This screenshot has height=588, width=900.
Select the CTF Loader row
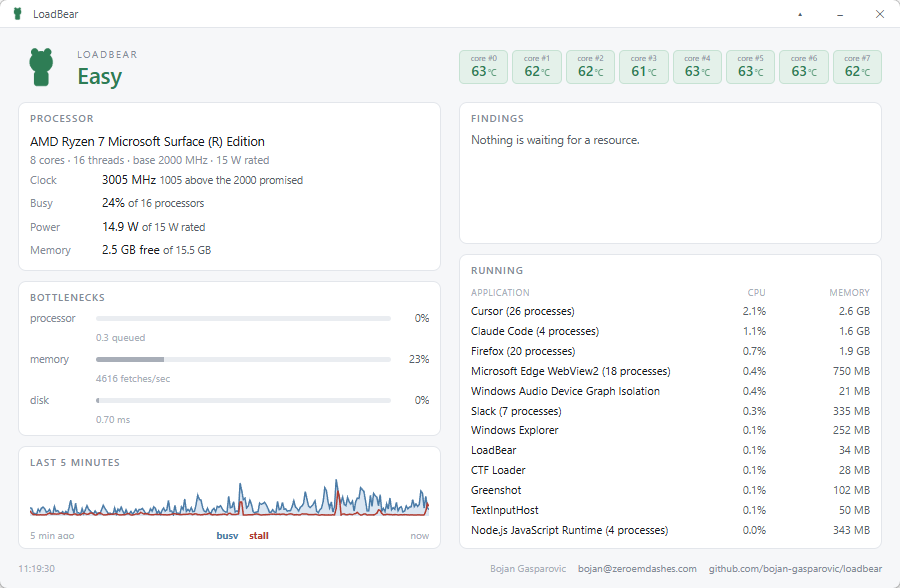(x=670, y=470)
